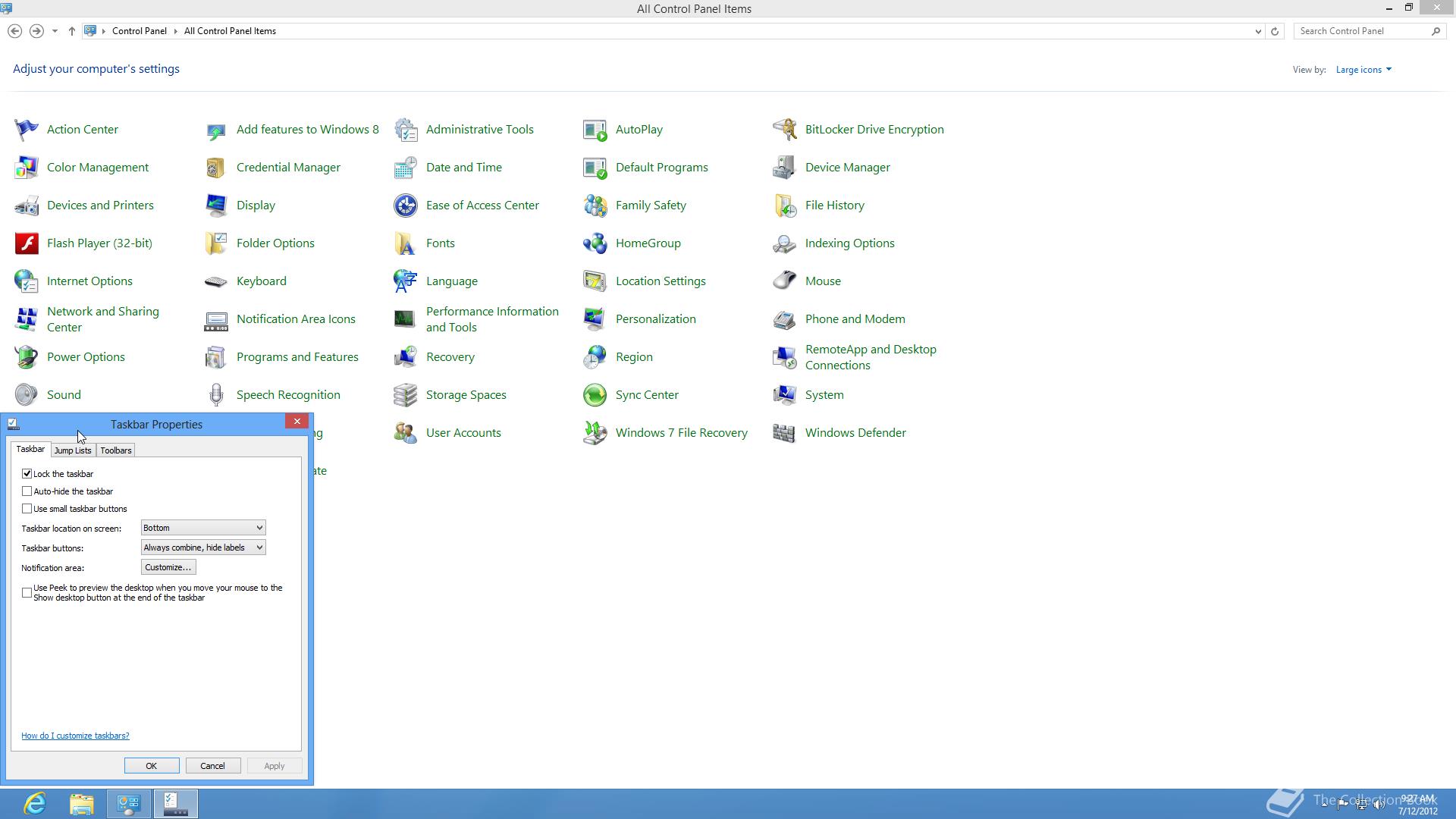Click the Search Control Panel field
This screenshot has height=819, width=1456.
1362,31
